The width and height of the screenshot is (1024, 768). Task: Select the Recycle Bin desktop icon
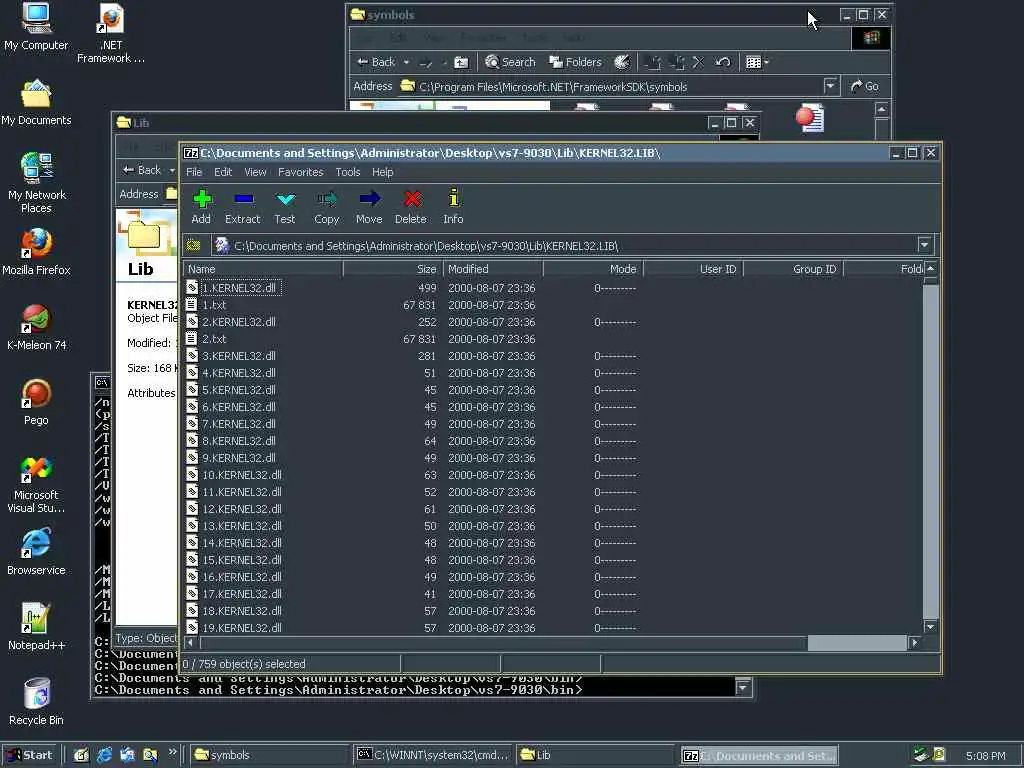pyautogui.click(x=36, y=702)
